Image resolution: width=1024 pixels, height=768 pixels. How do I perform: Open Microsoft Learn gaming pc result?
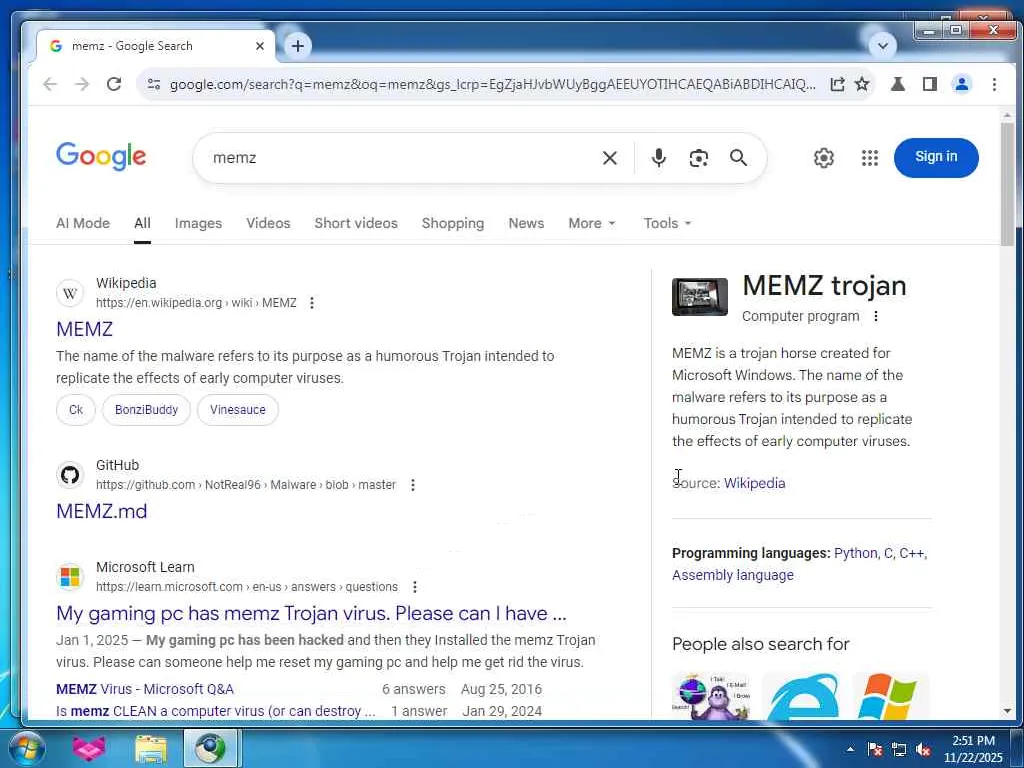click(x=311, y=613)
